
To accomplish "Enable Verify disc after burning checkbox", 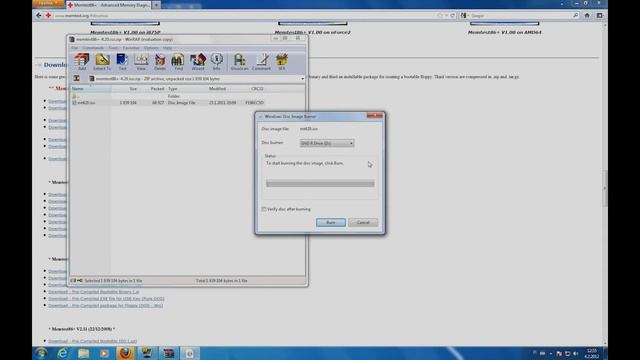I will [264, 209].
